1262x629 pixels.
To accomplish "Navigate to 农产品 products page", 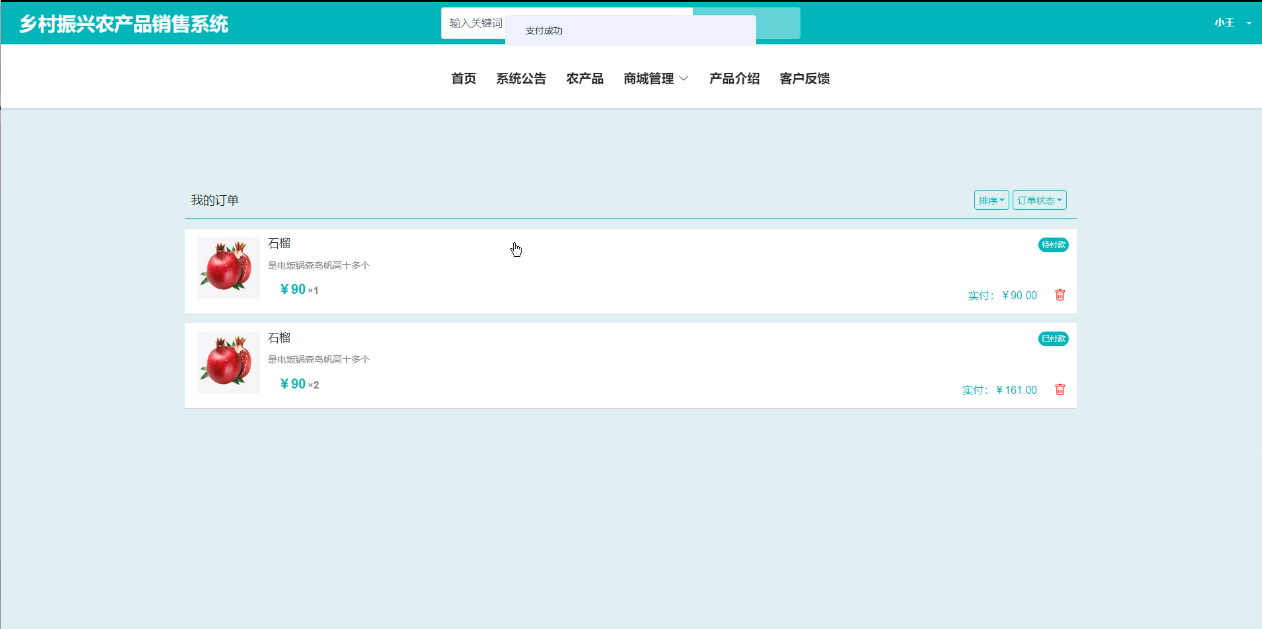I will pos(585,79).
